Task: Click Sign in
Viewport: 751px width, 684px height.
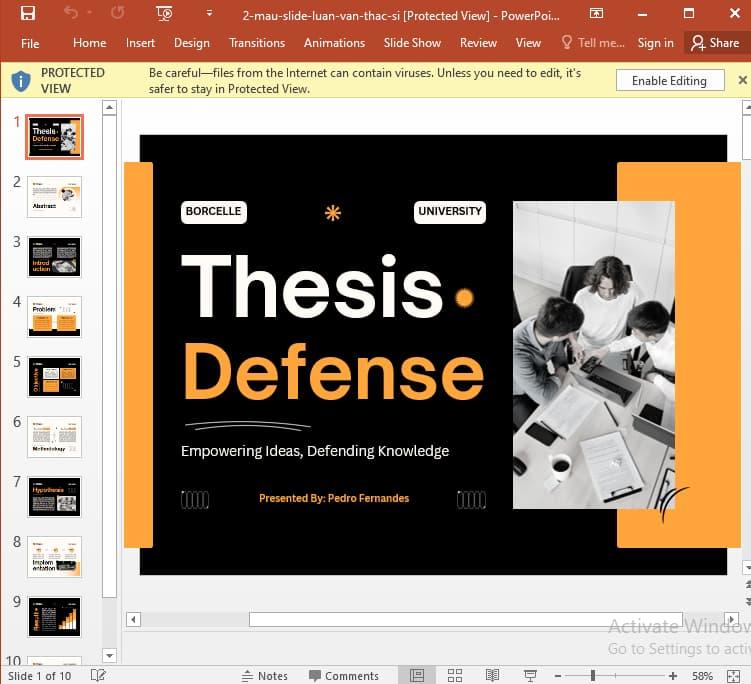Action: [655, 43]
